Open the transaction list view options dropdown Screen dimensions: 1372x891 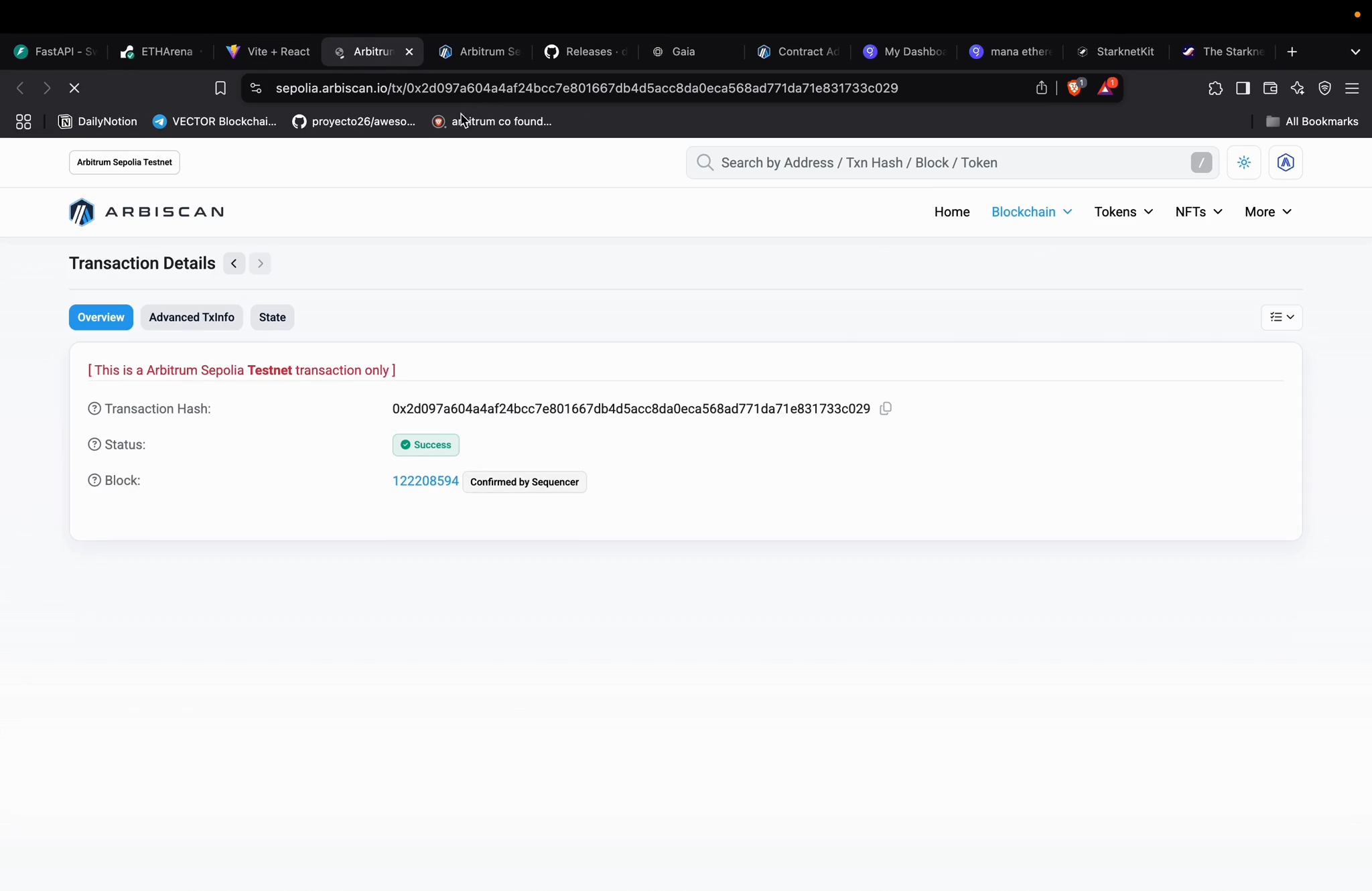1282,317
